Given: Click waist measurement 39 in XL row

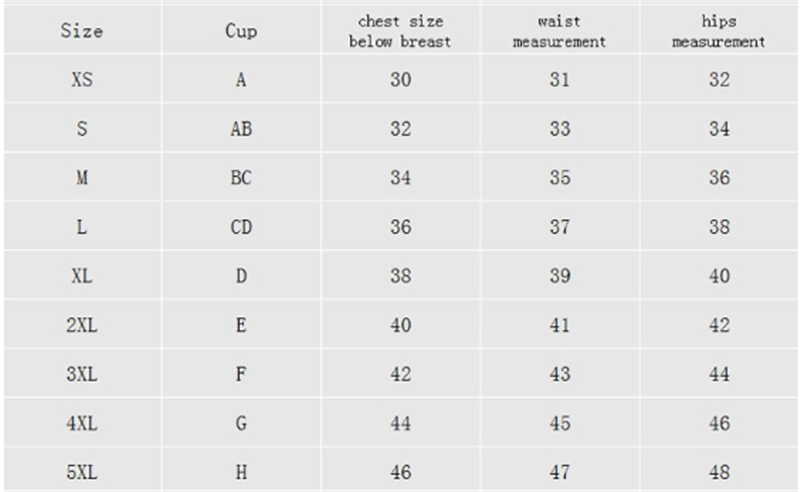Looking at the screenshot, I should 560,276.
